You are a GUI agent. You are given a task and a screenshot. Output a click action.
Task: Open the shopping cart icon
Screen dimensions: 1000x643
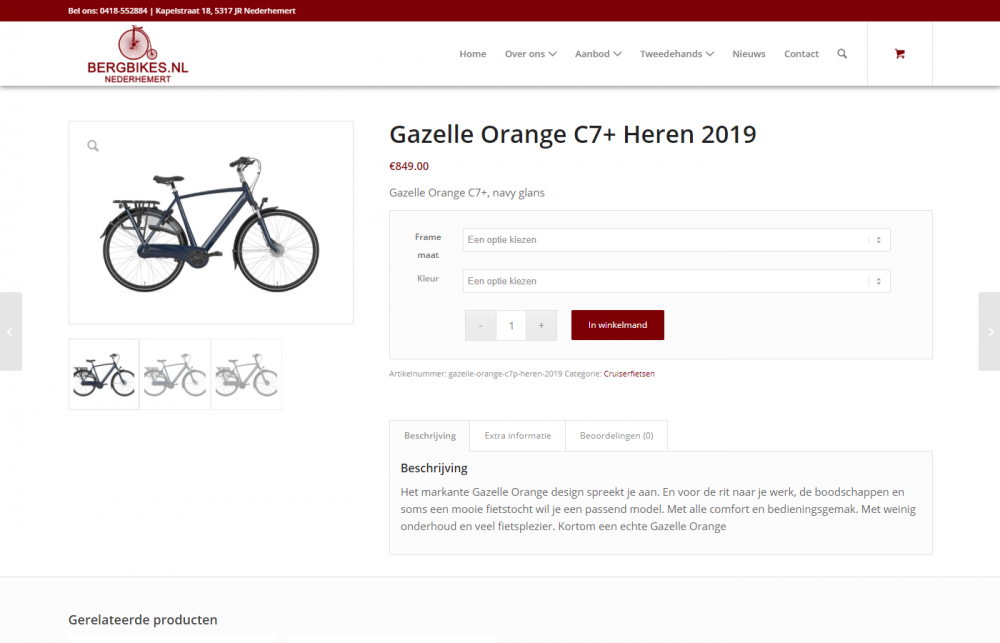click(899, 54)
